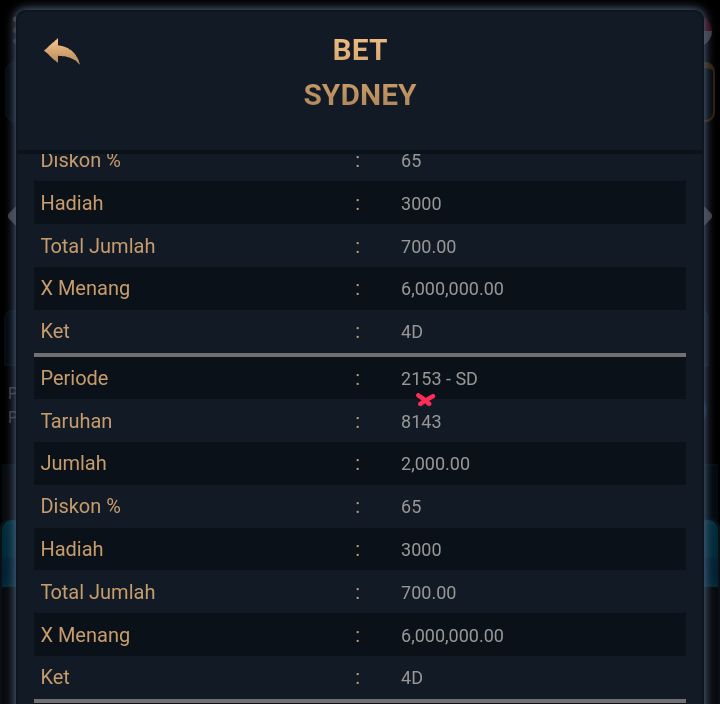720x704 pixels.
Task: Select Hadiah value 3000 above the Periode row
Action: point(421,204)
